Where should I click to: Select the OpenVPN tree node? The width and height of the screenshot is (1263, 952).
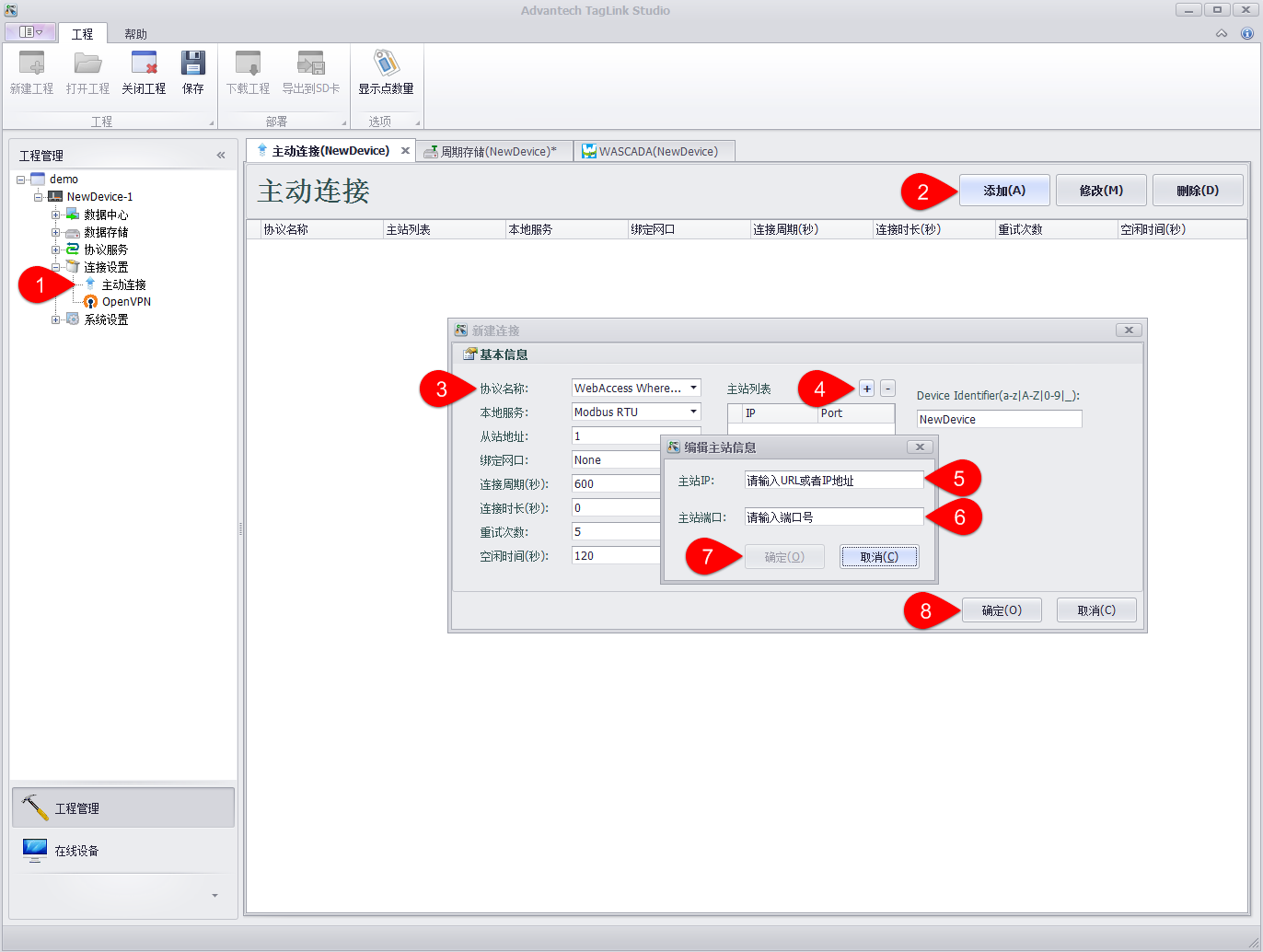126,302
